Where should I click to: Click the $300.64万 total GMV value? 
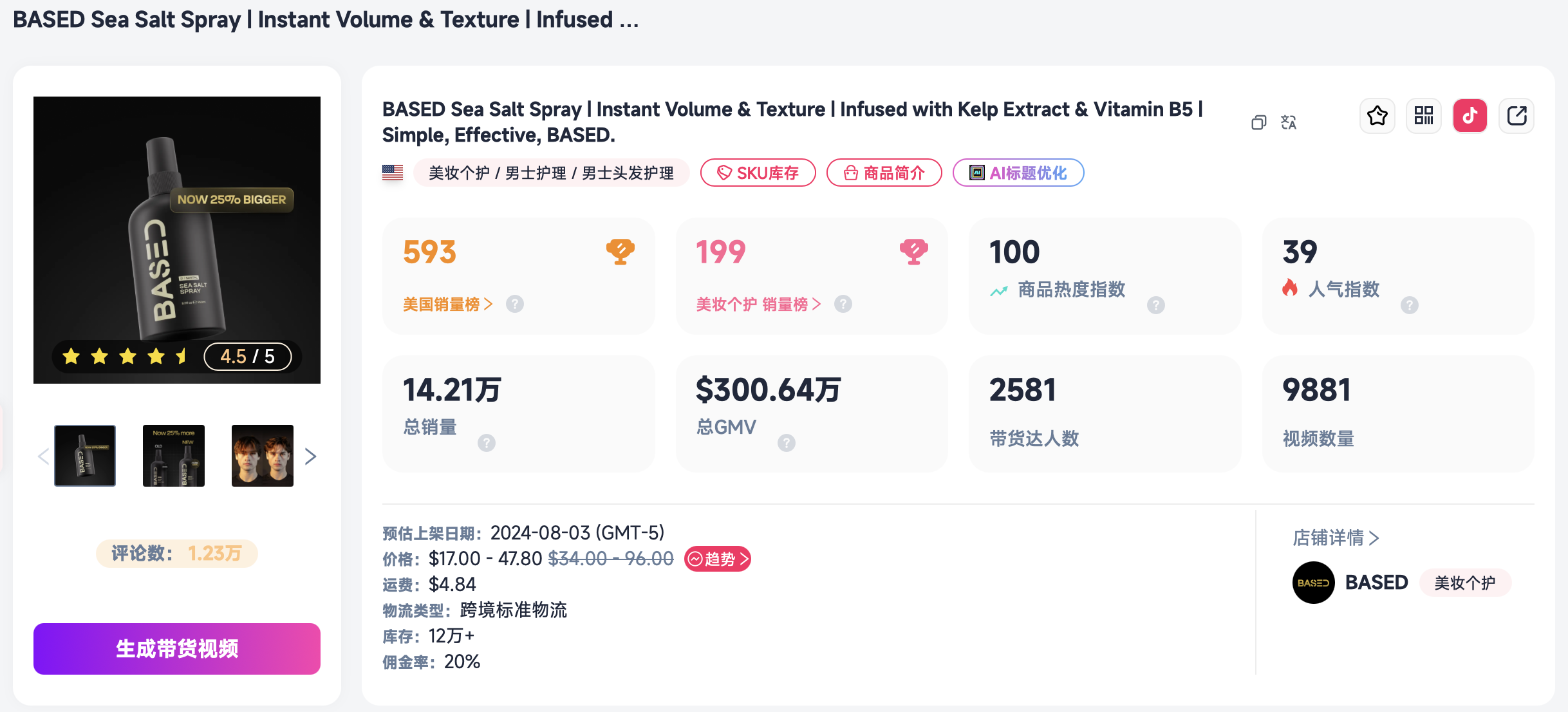[x=769, y=390]
